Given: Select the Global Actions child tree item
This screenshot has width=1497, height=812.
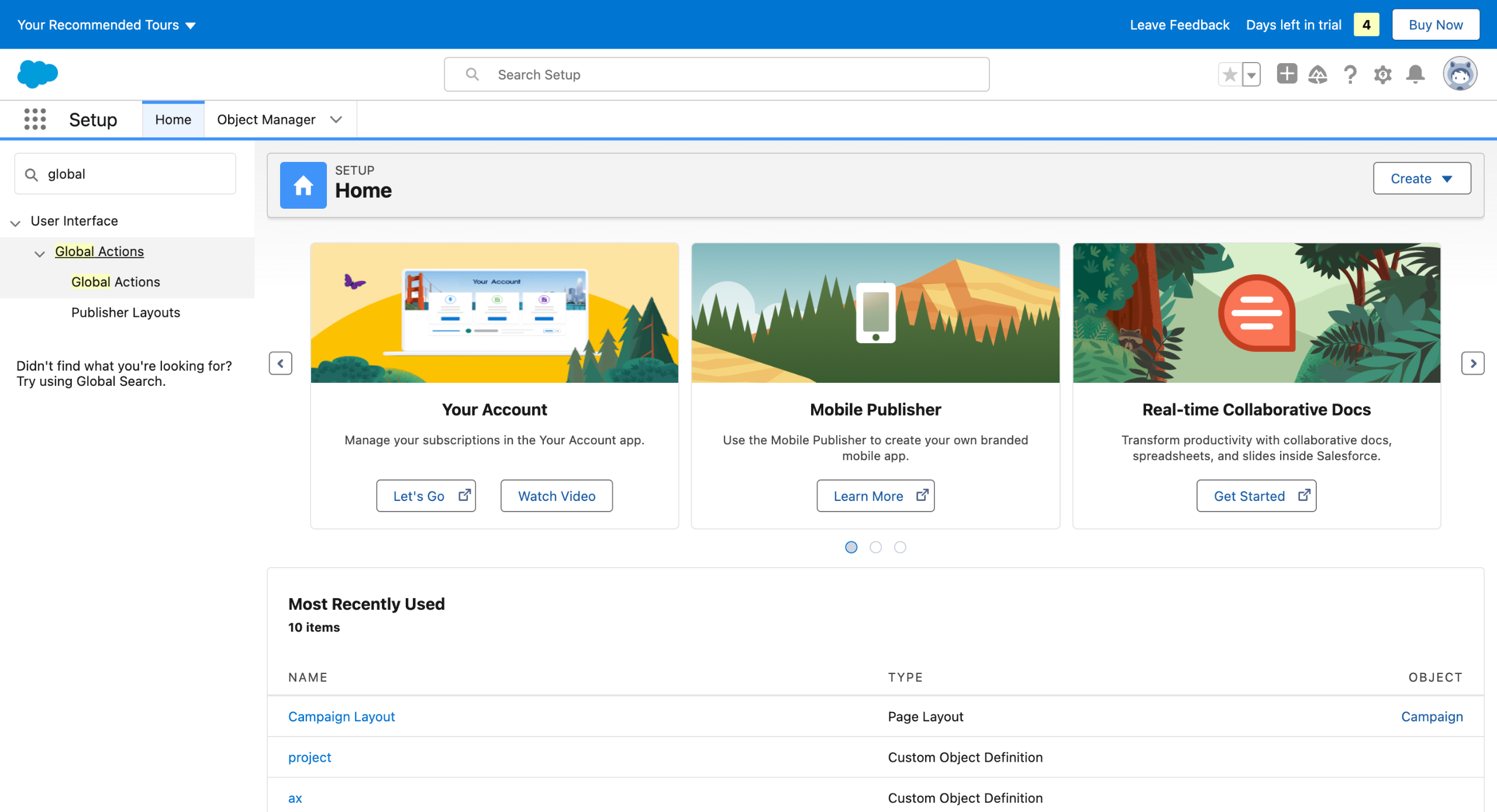Looking at the screenshot, I should [115, 282].
